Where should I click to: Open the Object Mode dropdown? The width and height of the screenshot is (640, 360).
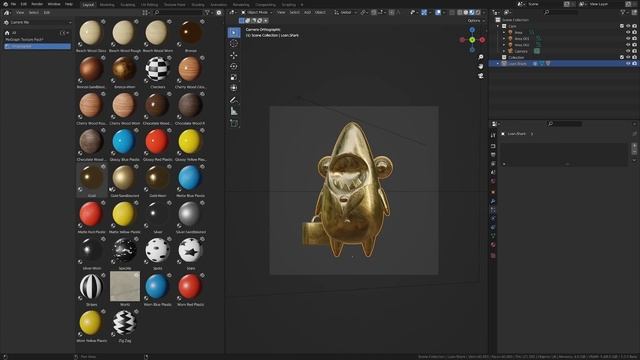pyautogui.click(x=257, y=13)
